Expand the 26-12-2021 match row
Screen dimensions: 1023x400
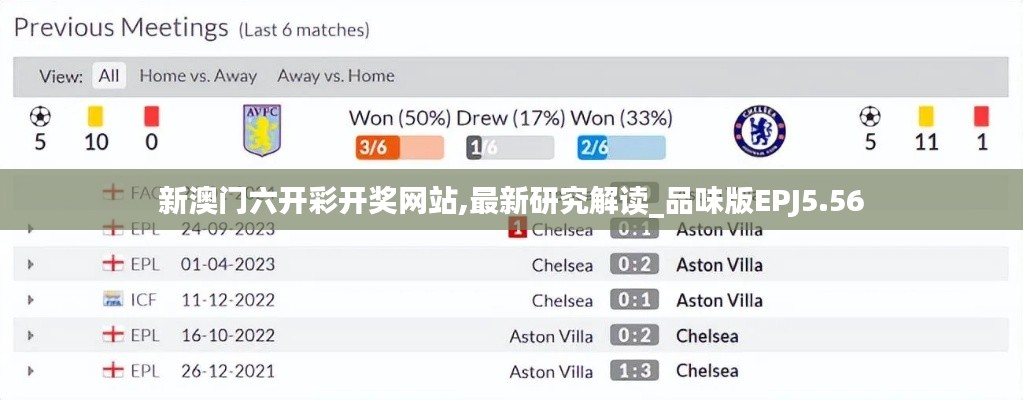click(x=31, y=371)
